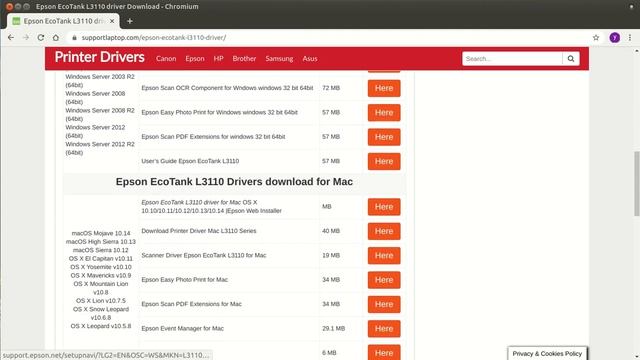
Task: Click Here for Scan PDF Extensions for Mac
Action: click(x=384, y=304)
